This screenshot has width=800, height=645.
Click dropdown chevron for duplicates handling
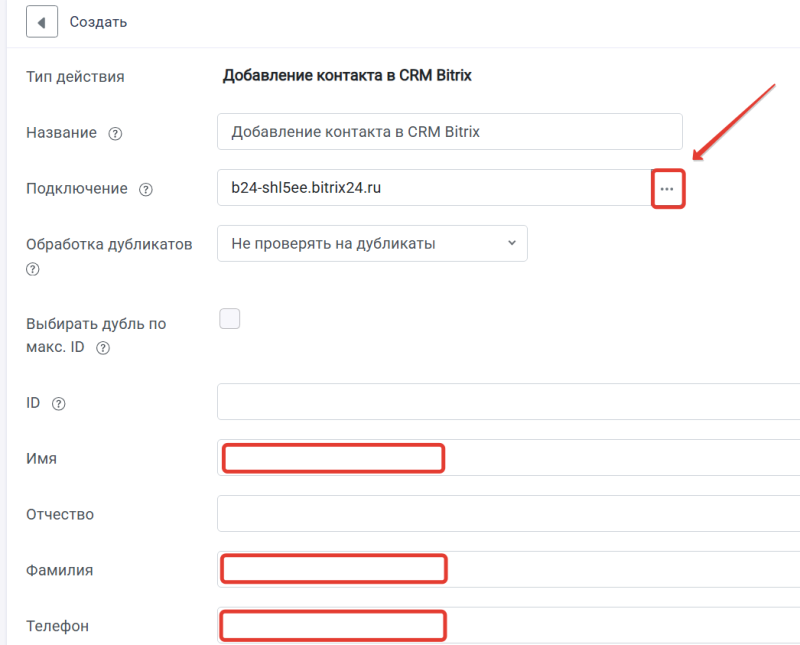pyautogui.click(x=512, y=243)
